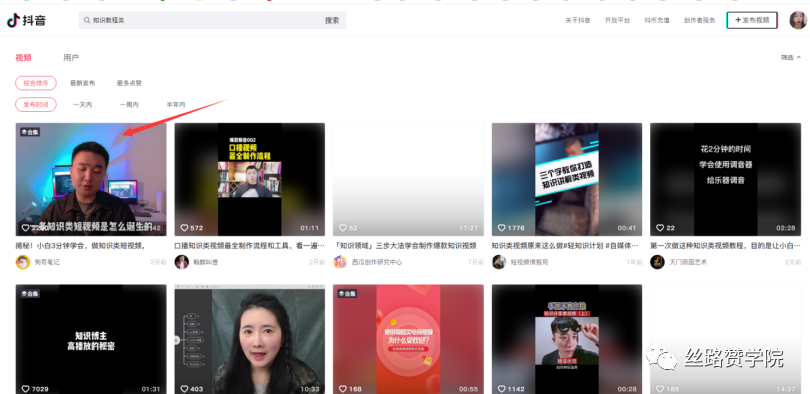Open the 创作者服务 link
Viewport: 810px width, 394px height.
699,20
